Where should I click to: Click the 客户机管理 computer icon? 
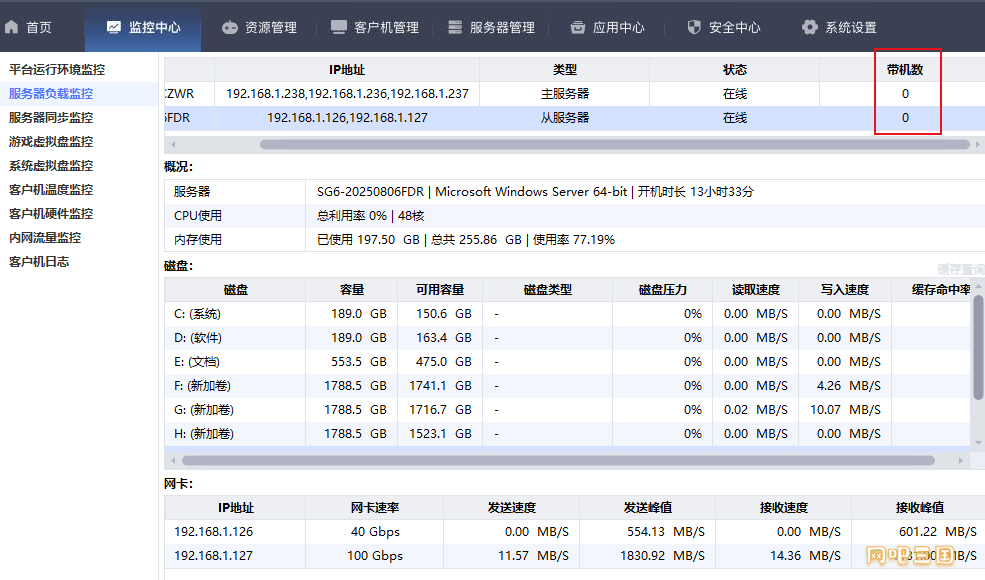click(339, 27)
